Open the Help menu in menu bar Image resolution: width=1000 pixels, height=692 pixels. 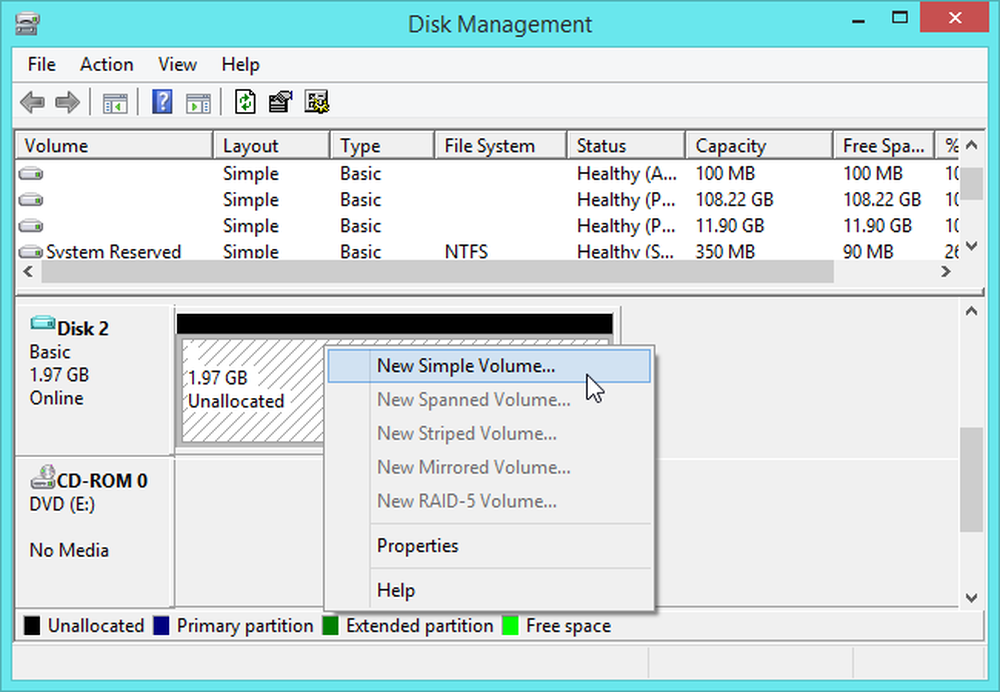pos(240,64)
